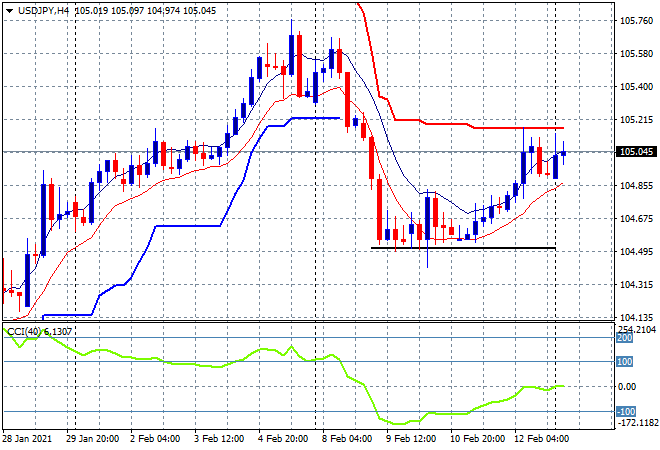The image size is (660, 450).
Task: Select the 105.215 price axis label
Action: tap(636, 120)
